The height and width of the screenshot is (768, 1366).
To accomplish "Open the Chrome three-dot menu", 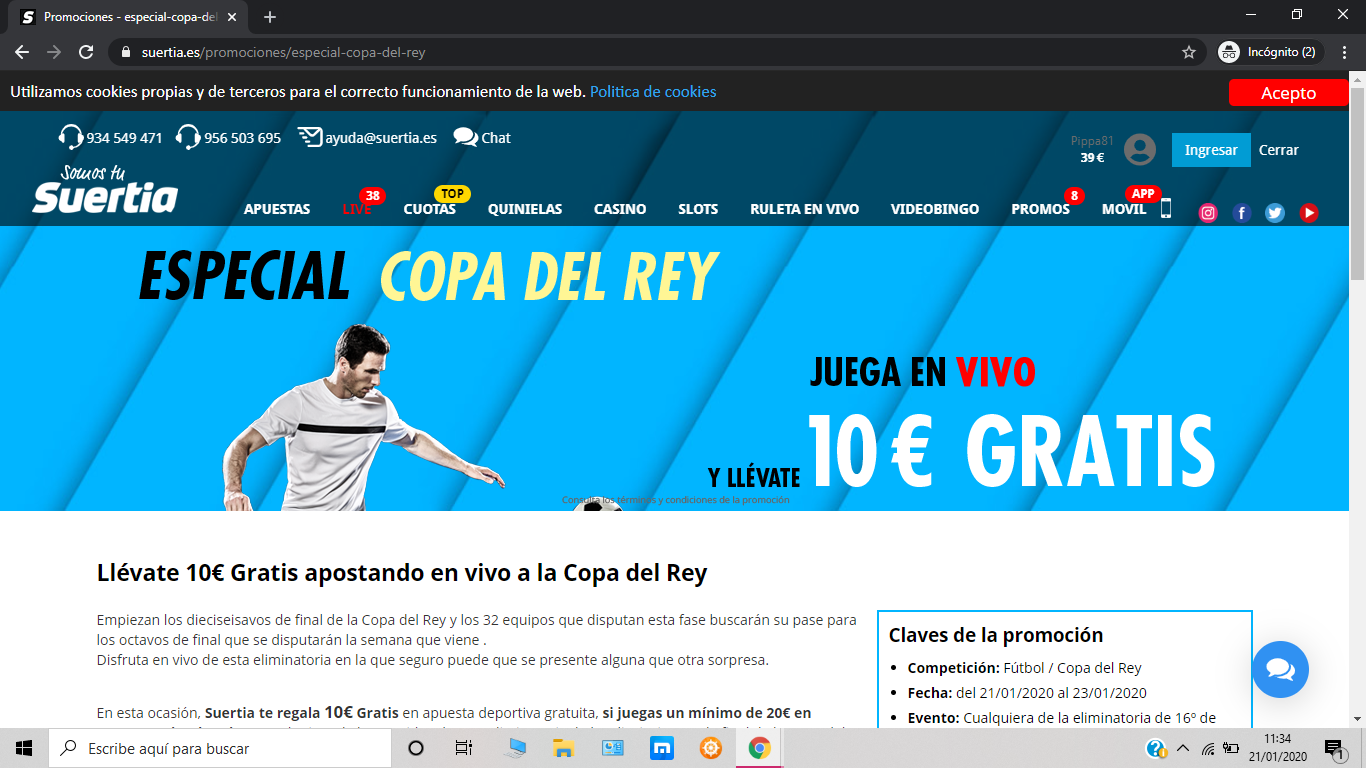I will pyautogui.click(x=1344, y=52).
